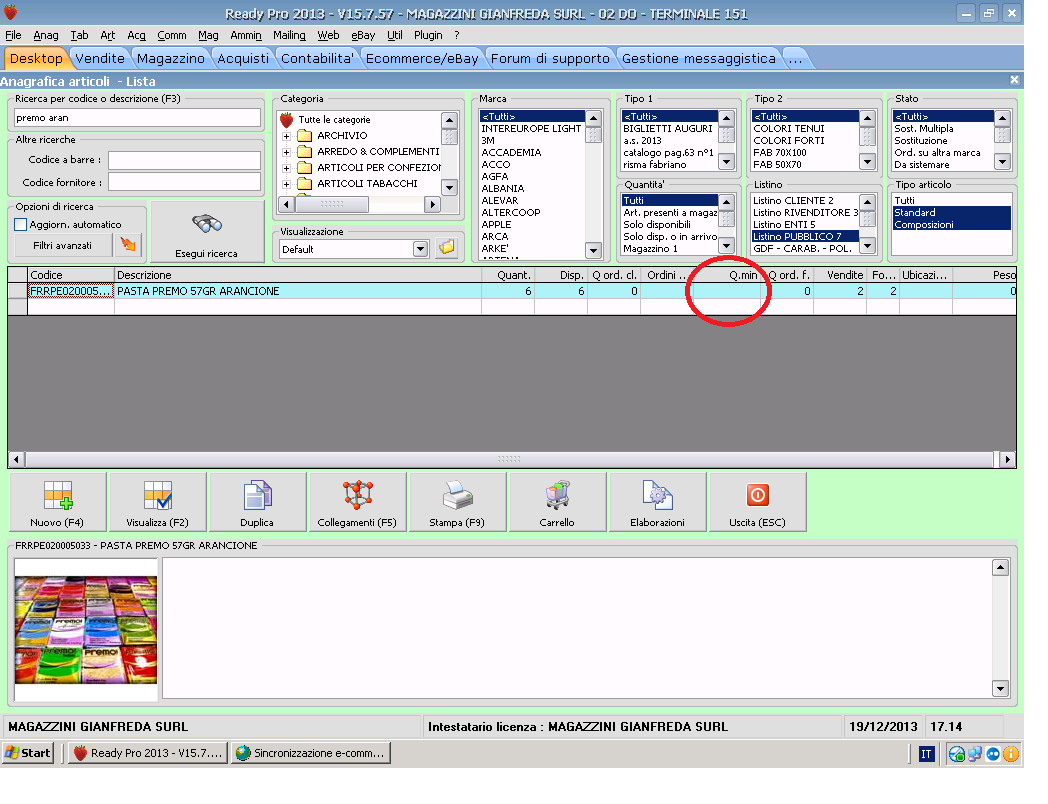Image resolution: width=1048 pixels, height=804 pixels.
Task: Click the strawberry Tutte le categorie icon
Action: click(287, 120)
